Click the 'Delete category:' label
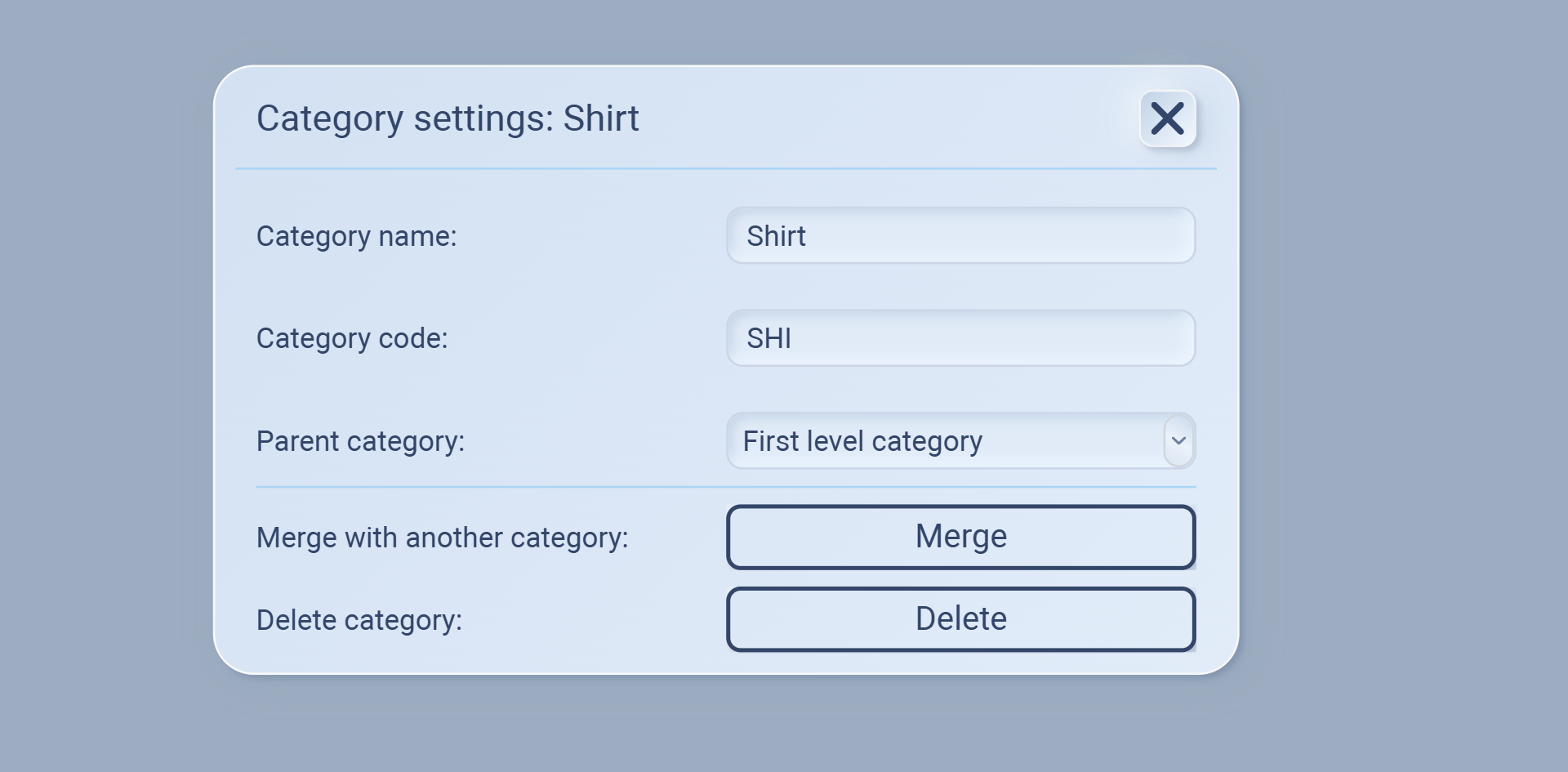 [359, 620]
